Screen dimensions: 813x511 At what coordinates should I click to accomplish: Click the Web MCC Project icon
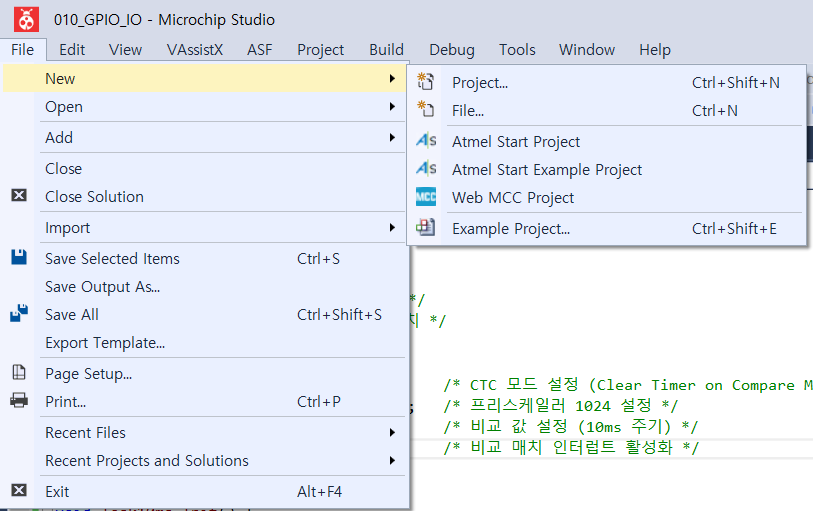point(426,197)
